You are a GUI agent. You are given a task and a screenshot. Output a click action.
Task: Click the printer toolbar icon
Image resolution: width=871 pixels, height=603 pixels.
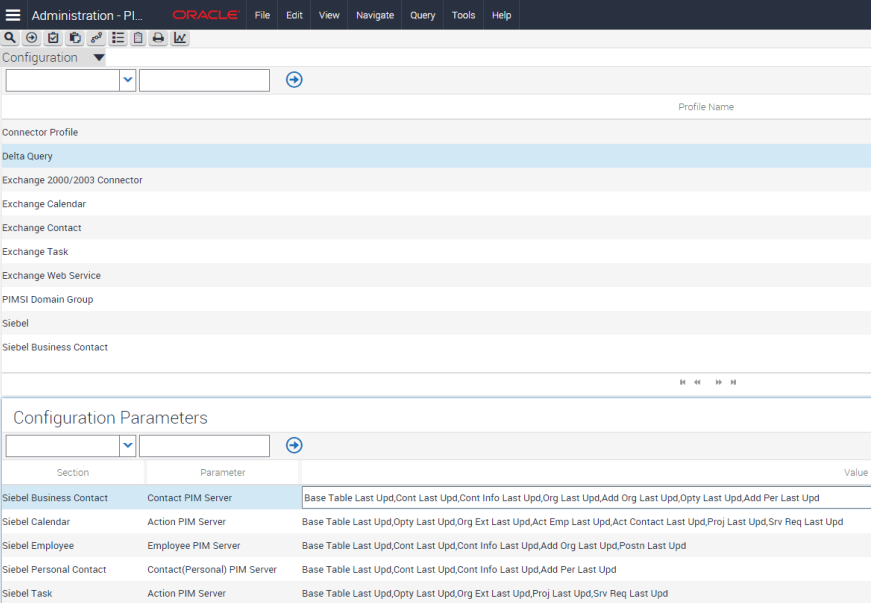click(x=158, y=38)
